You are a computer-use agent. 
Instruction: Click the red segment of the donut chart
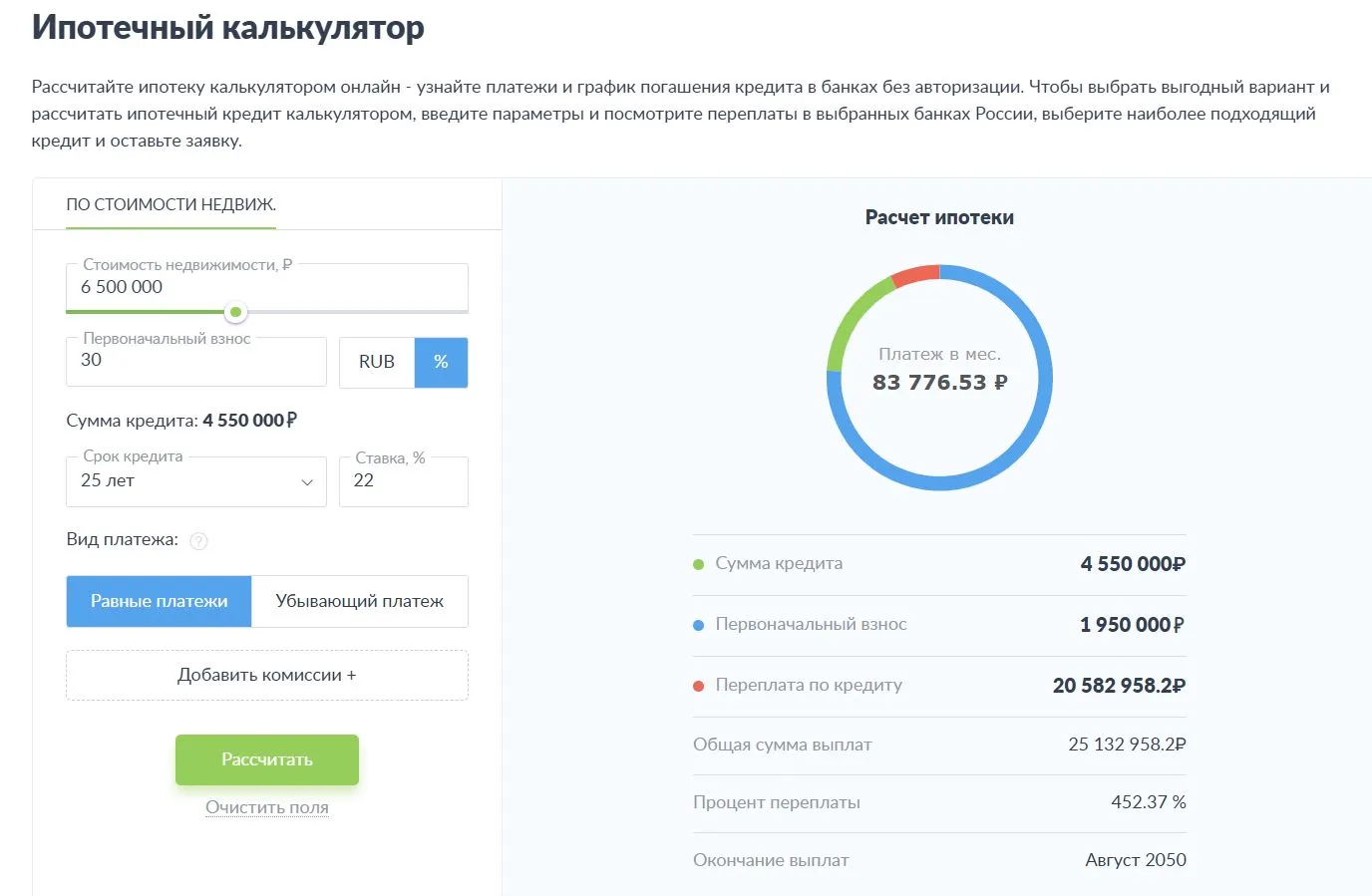point(914,274)
